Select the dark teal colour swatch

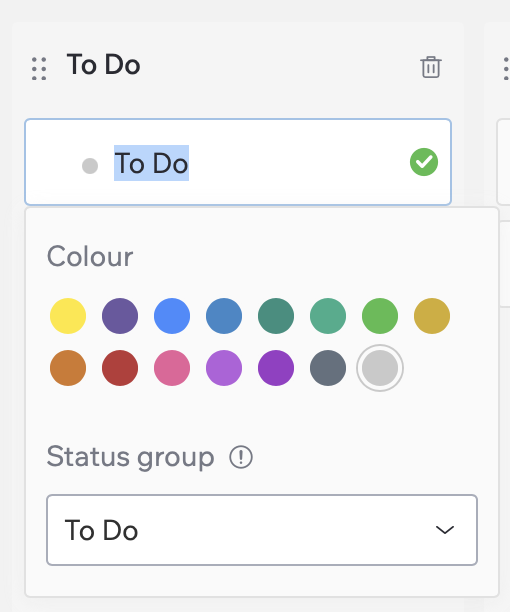click(x=276, y=316)
